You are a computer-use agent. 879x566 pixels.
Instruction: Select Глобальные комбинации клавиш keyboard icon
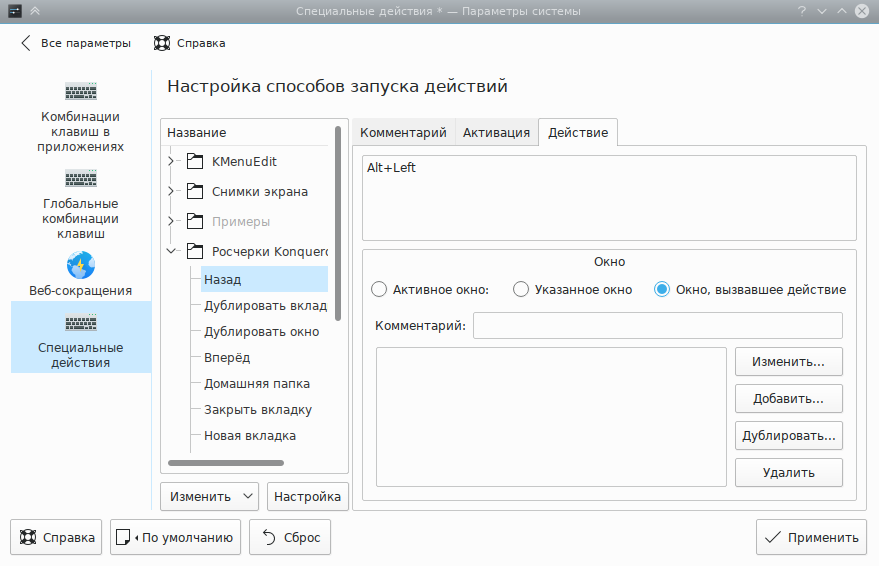point(81,179)
